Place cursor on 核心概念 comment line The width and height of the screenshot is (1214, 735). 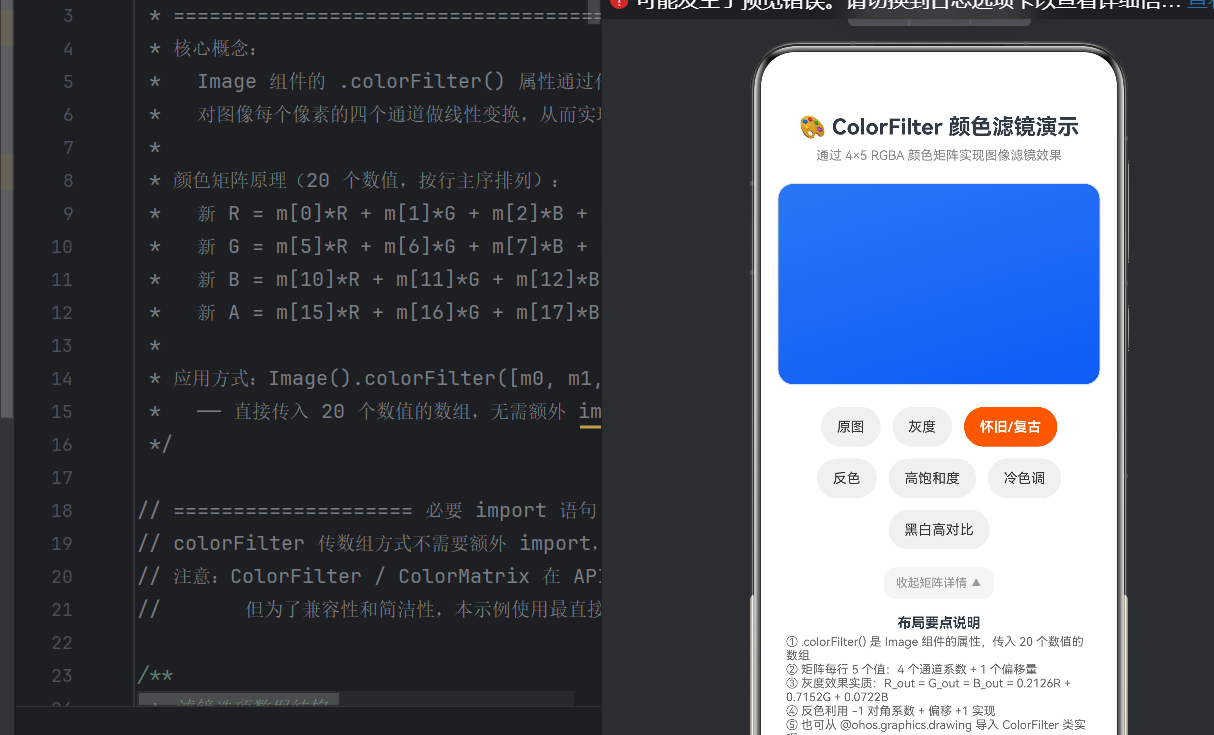pos(205,49)
